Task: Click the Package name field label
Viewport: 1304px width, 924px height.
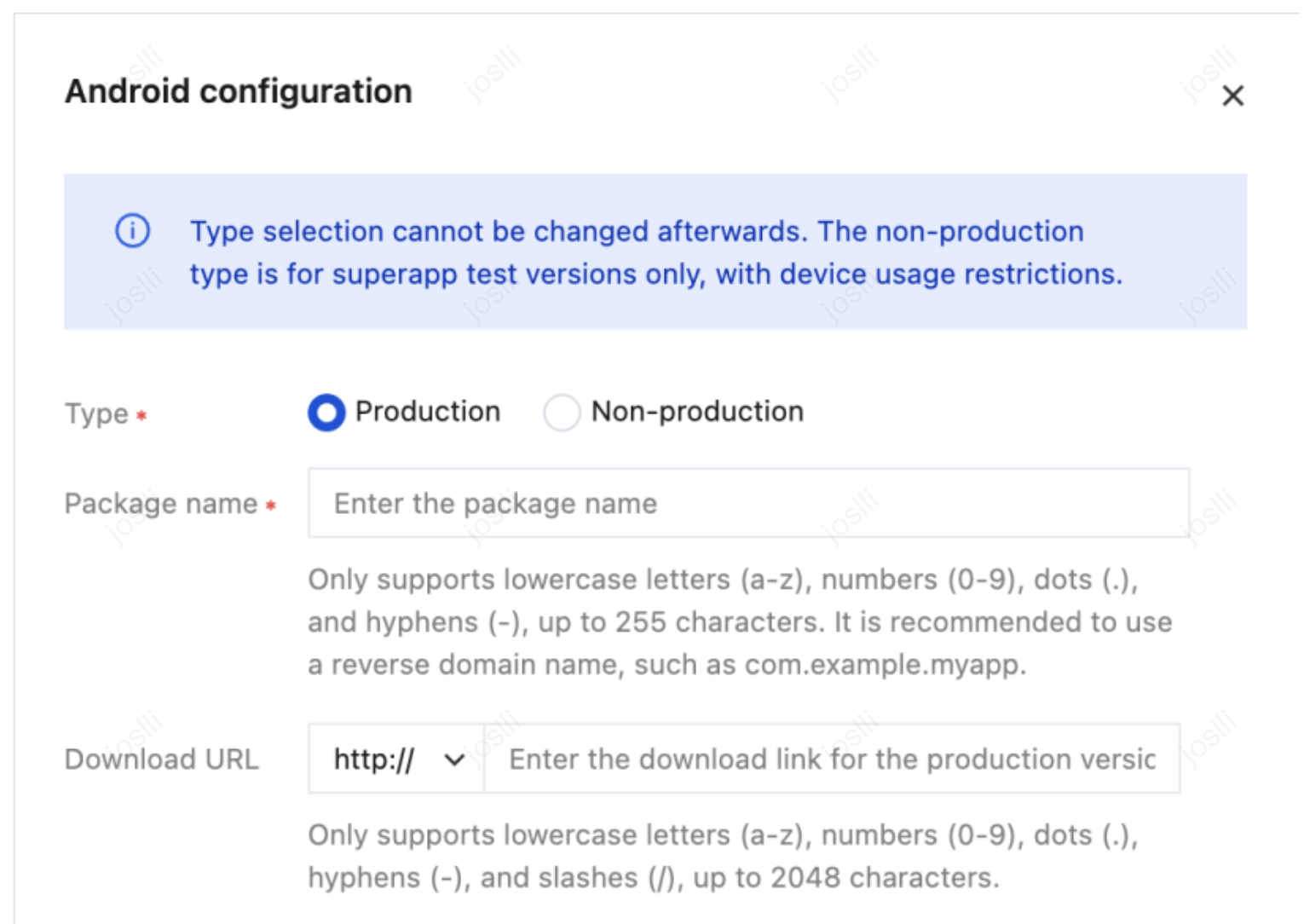Action: [161, 504]
